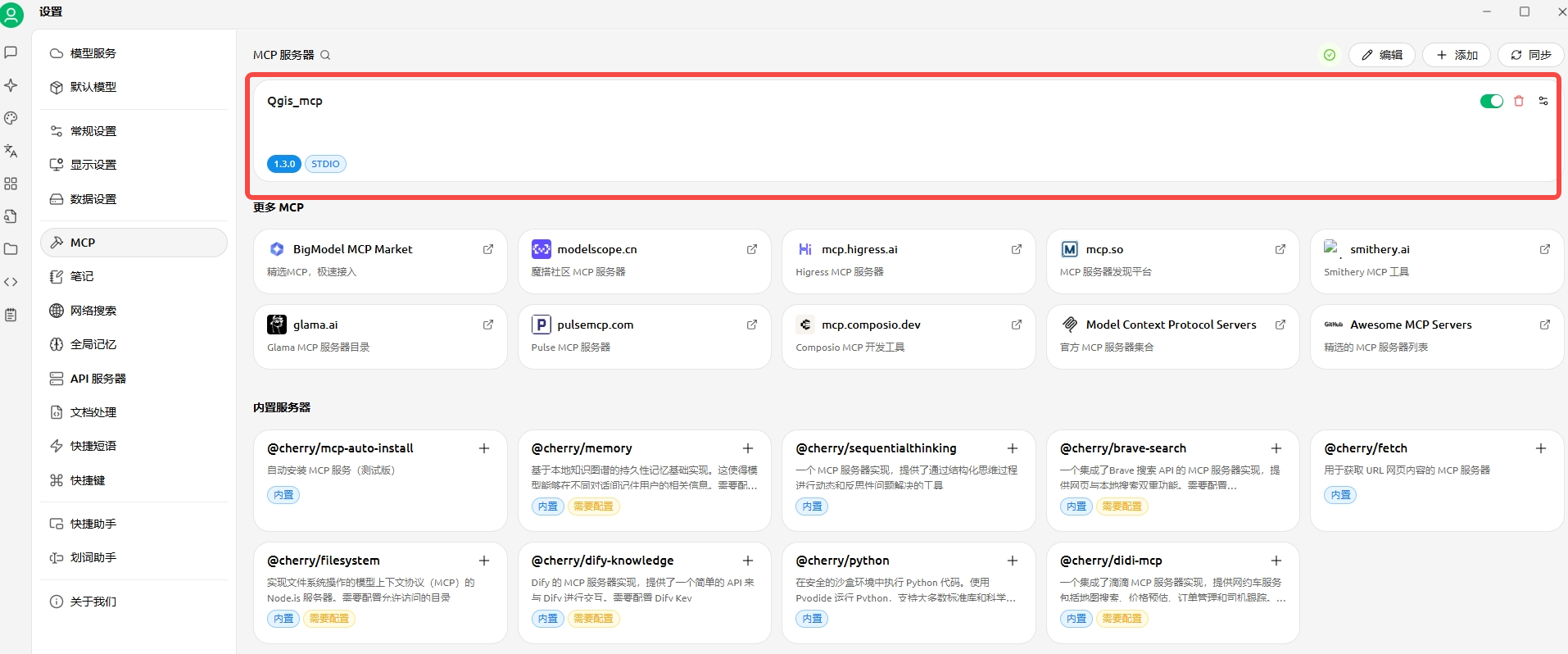Open Qgis_mcp server settings icon
This screenshot has height=654, width=1568.
click(1543, 101)
